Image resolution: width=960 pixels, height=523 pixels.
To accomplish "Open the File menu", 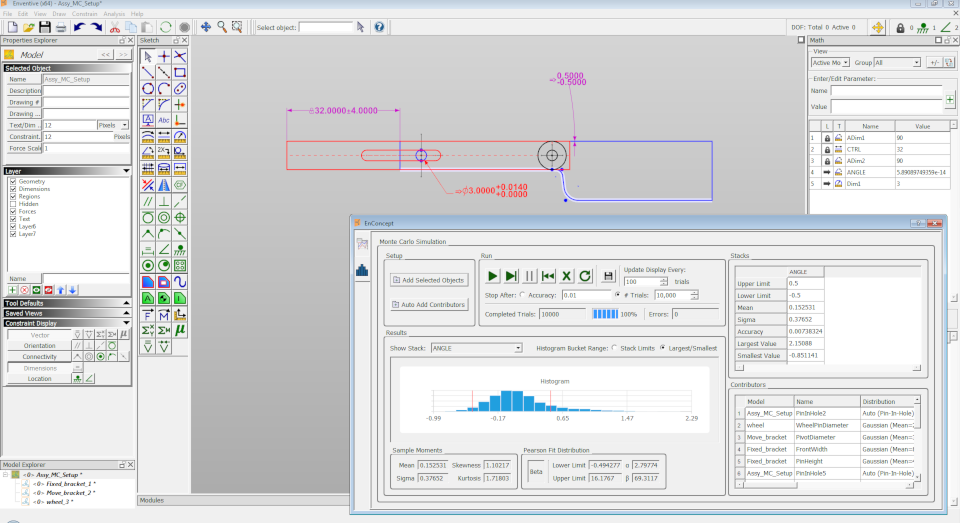I will click(x=7, y=13).
